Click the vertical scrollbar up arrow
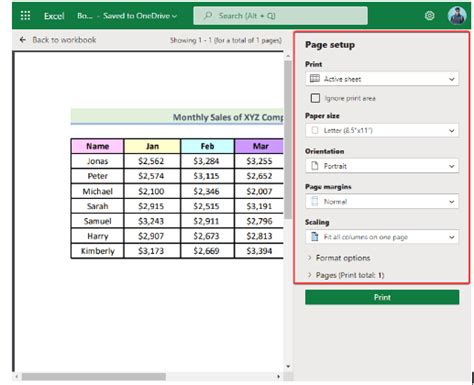This screenshot has height=385, width=474. (288, 56)
